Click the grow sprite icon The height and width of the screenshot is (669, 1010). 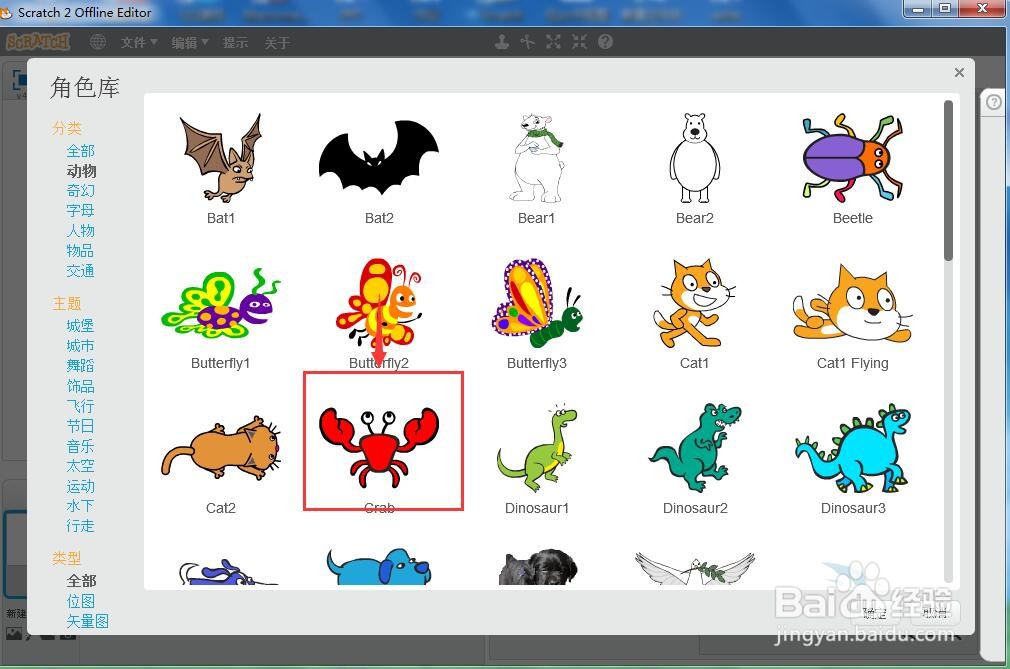tap(553, 42)
